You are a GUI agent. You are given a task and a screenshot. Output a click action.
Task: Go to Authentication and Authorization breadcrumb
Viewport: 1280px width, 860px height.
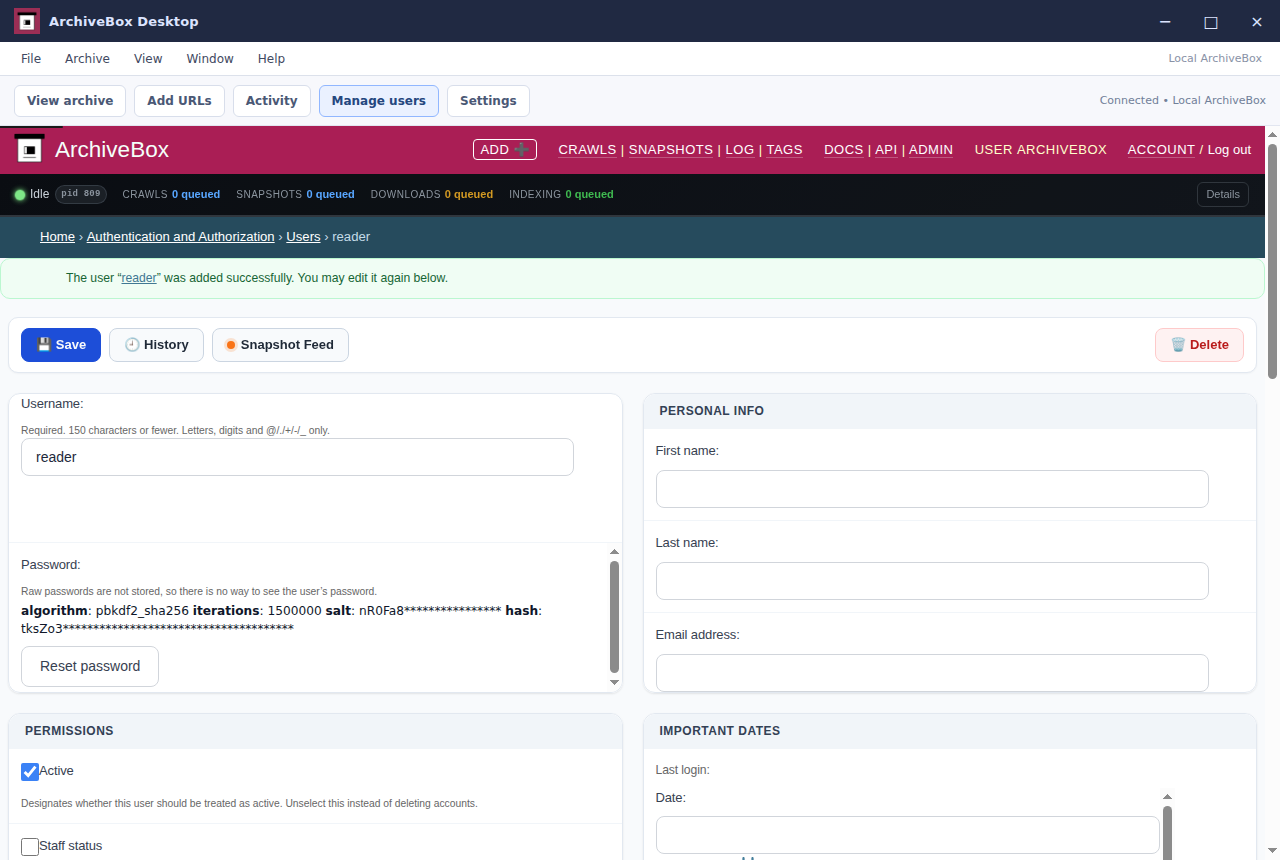coord(181,237)
